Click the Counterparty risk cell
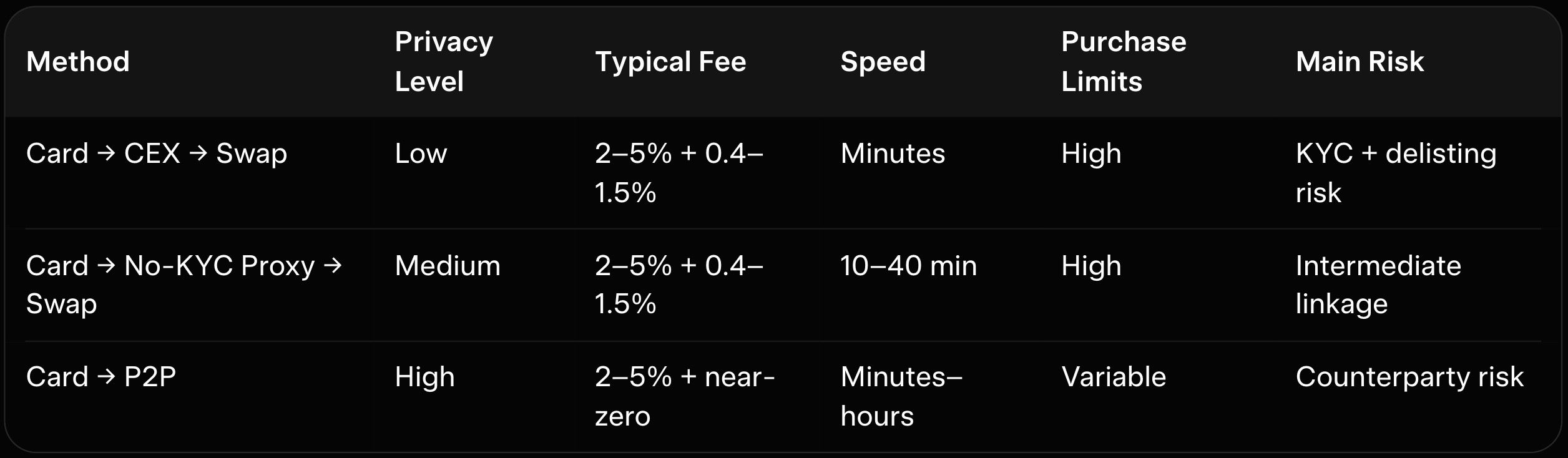The height and width of the screenshot is (458, 1568). click(1409, 377)
